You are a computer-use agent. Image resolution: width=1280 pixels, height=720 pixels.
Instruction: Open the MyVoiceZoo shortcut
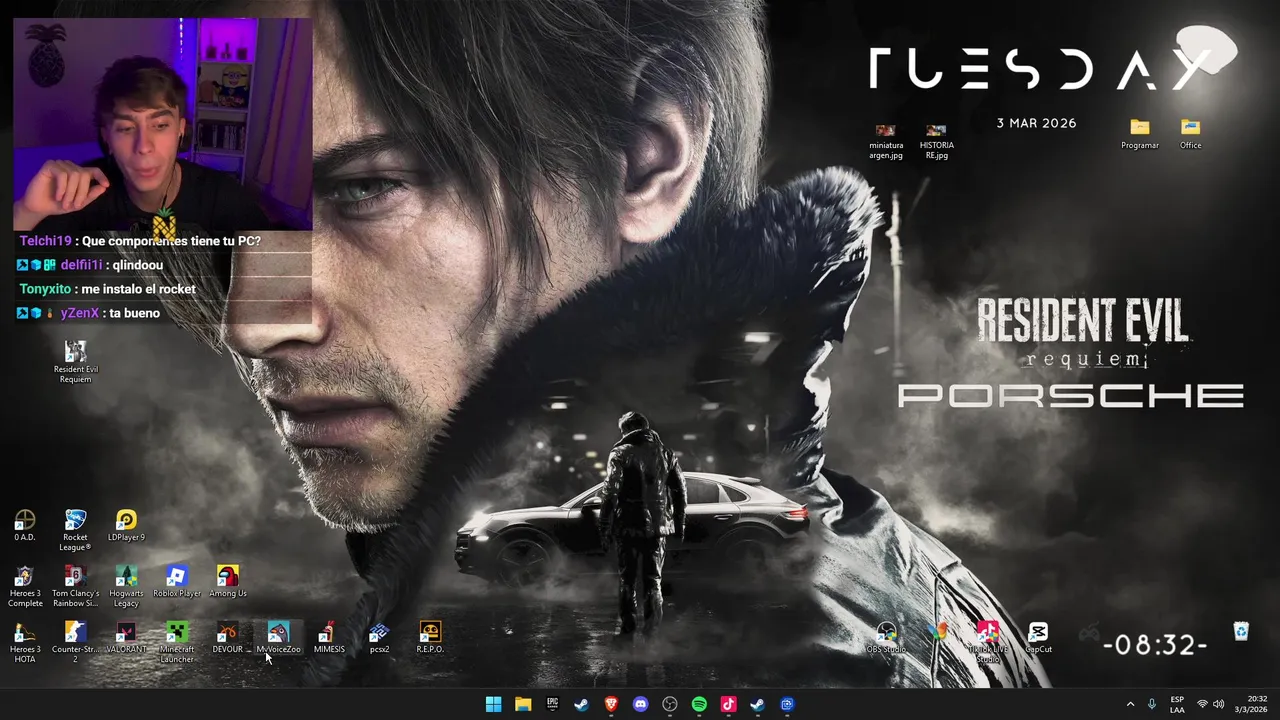(278, 638)
